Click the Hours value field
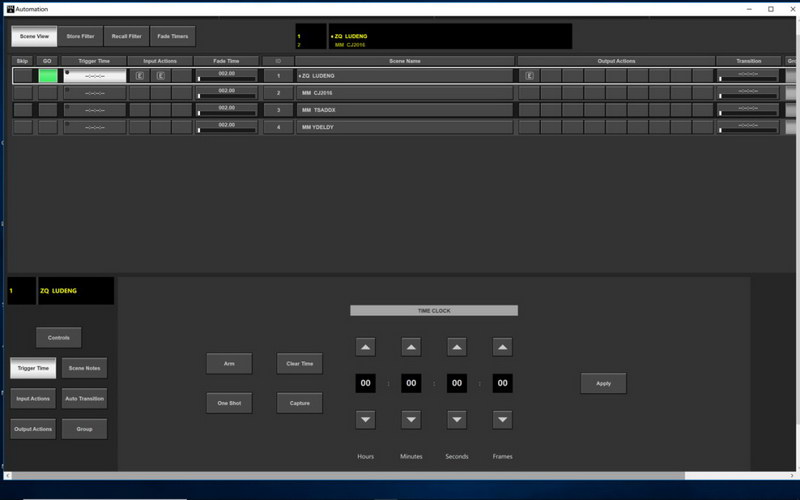The width and height of the screenshot is (800, 500). 365,383
